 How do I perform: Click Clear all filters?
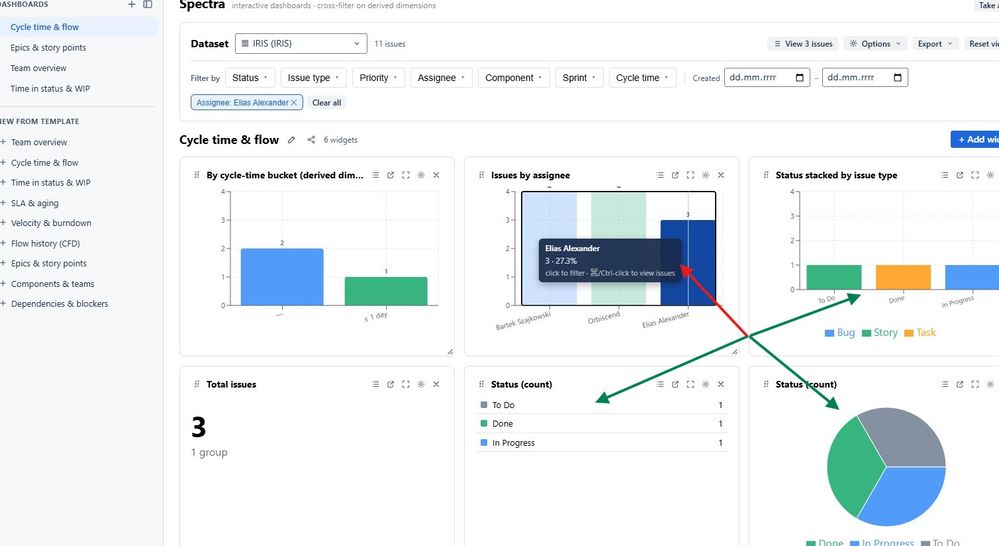(327, 103)
